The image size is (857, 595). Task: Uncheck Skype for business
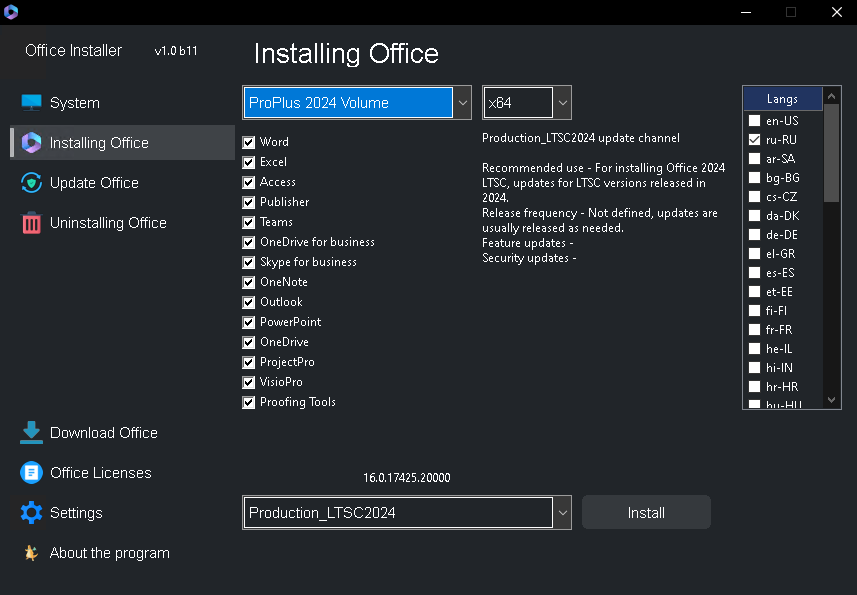(x=249, y=262)
